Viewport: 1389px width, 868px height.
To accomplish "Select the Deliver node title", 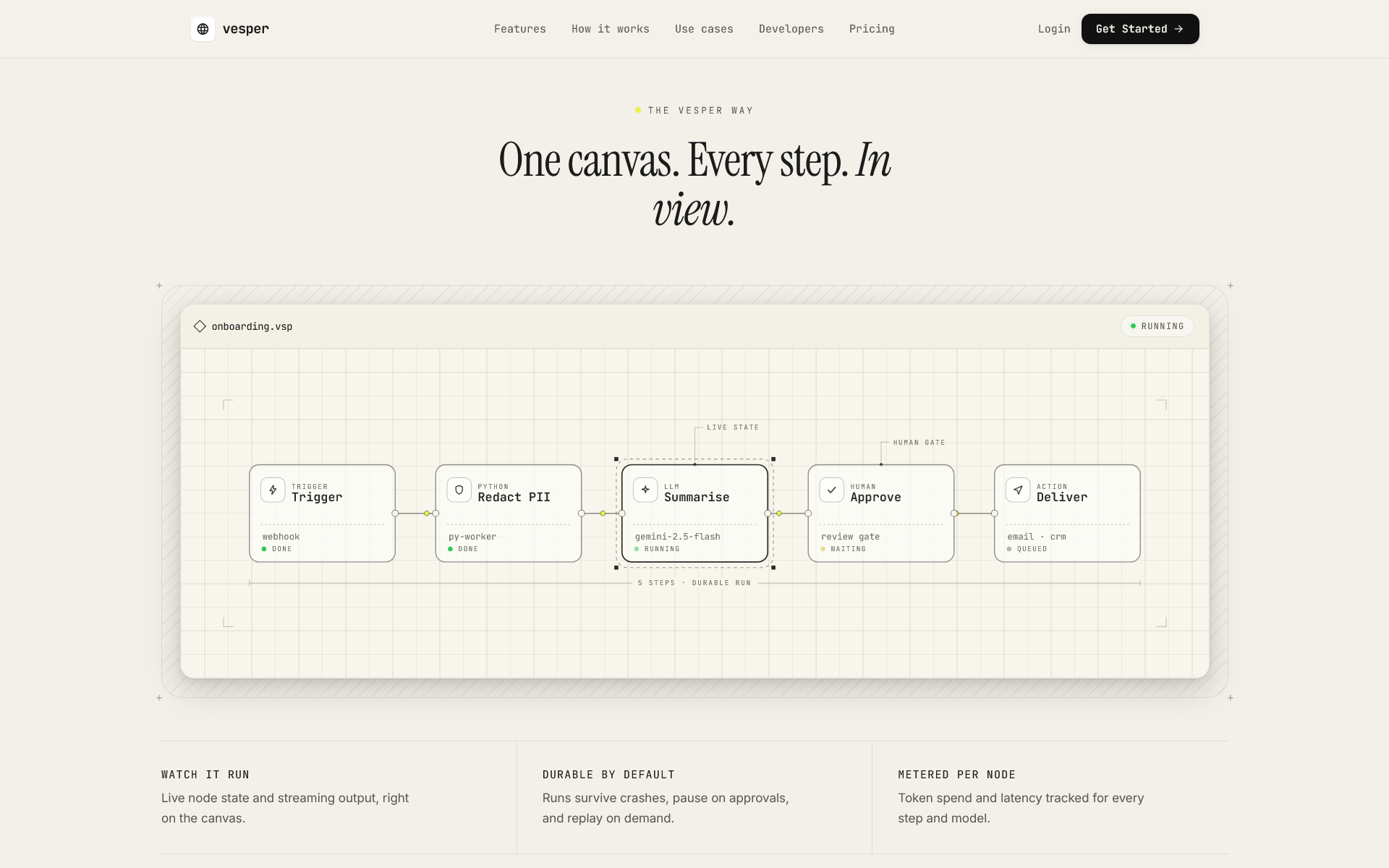I will (x=1062, y=498).
